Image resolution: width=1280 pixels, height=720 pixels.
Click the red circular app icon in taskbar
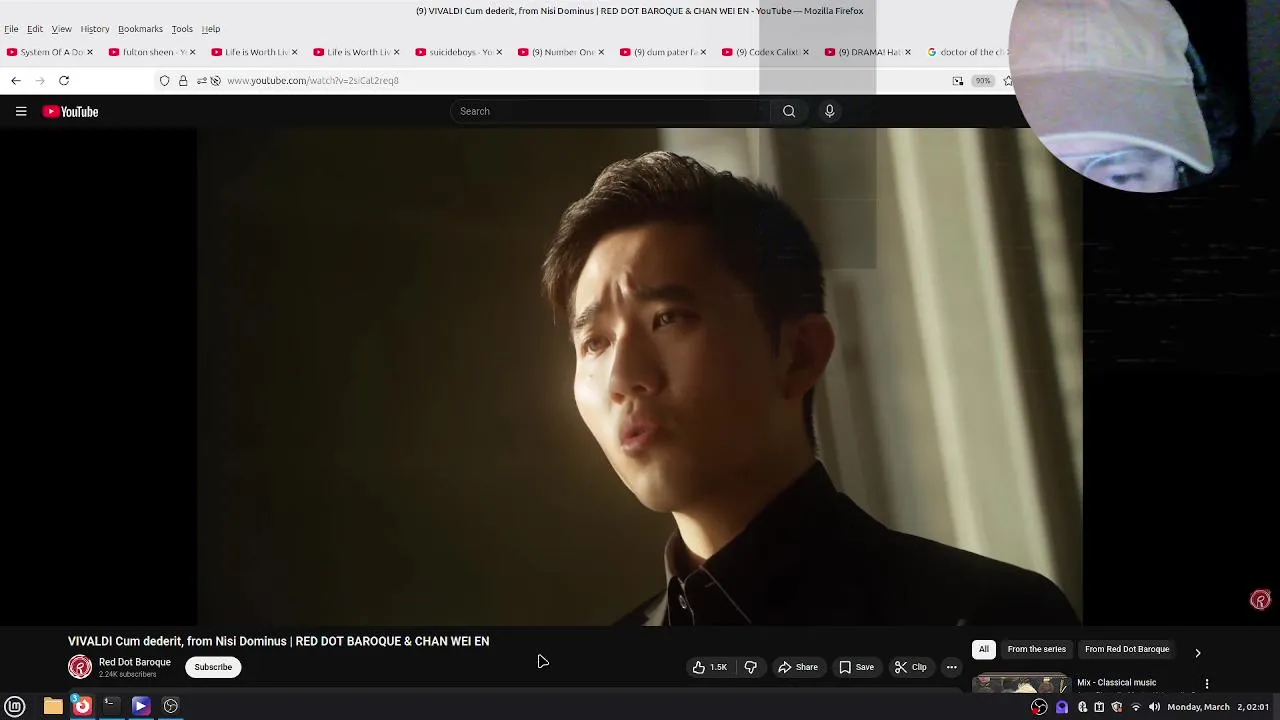82,706
